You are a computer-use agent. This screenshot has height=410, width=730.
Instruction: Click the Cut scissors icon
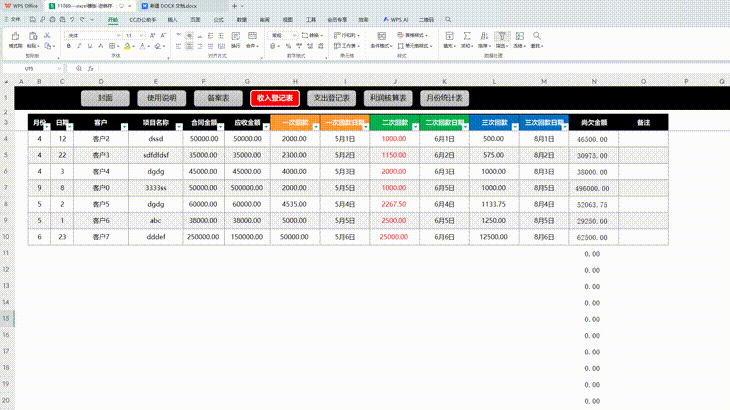(47, 35)
